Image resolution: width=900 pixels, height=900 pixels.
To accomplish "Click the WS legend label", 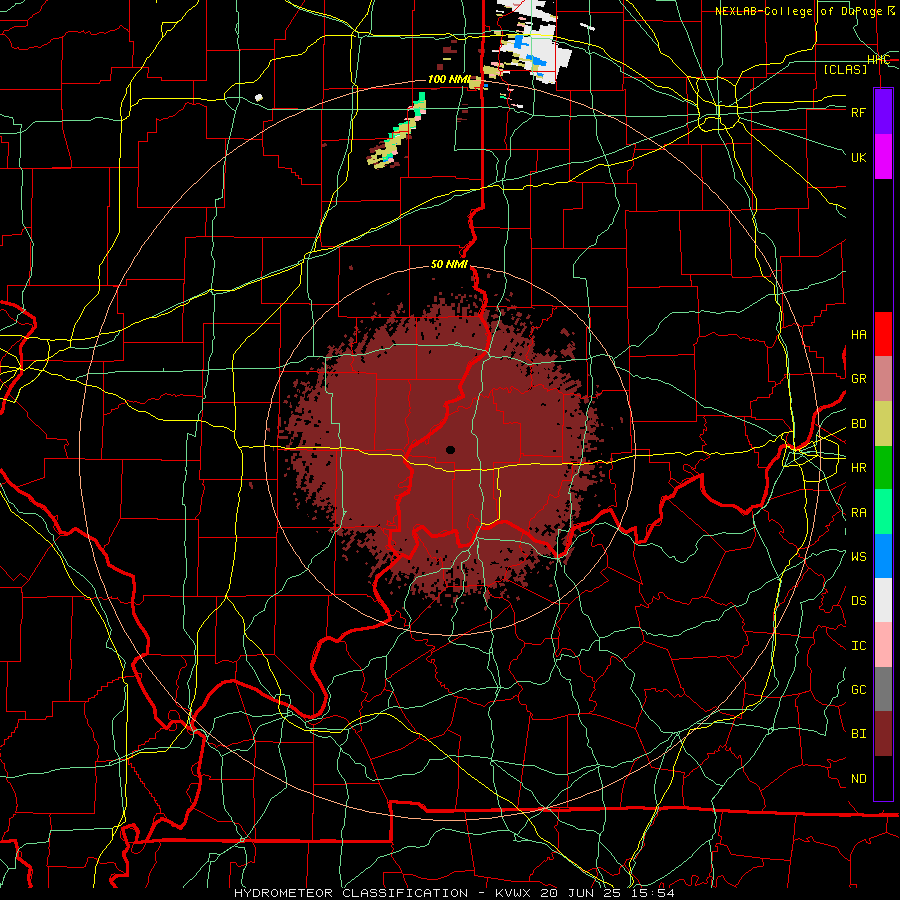I will 858,557.
